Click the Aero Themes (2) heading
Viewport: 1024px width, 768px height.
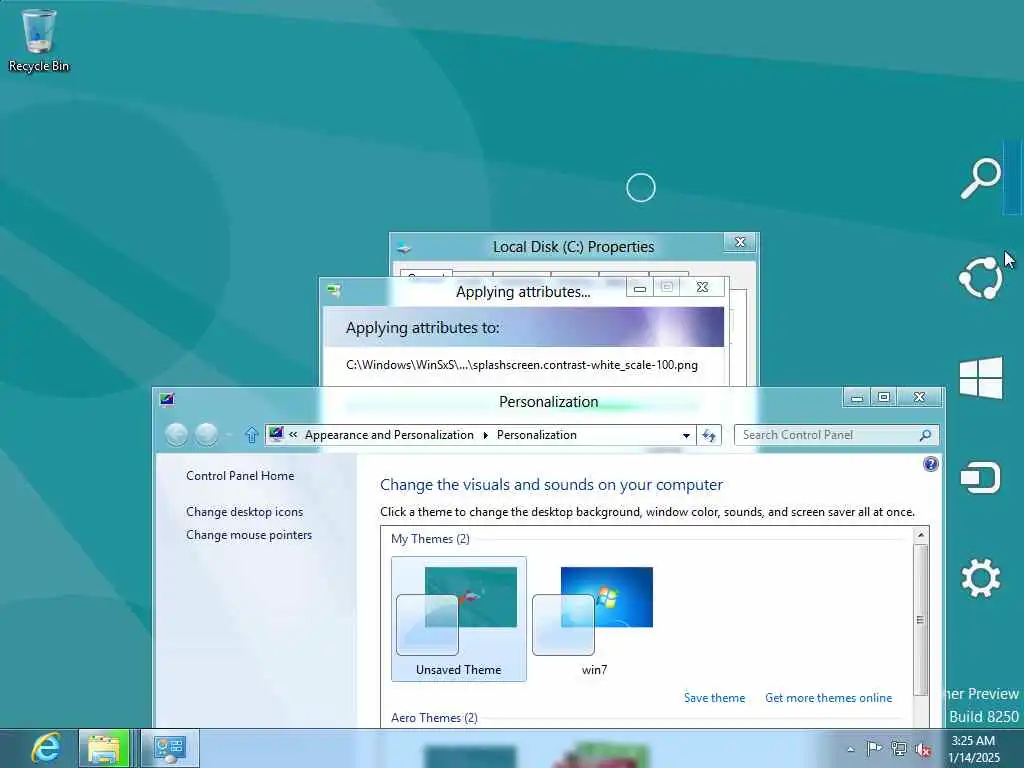point(434,718)
